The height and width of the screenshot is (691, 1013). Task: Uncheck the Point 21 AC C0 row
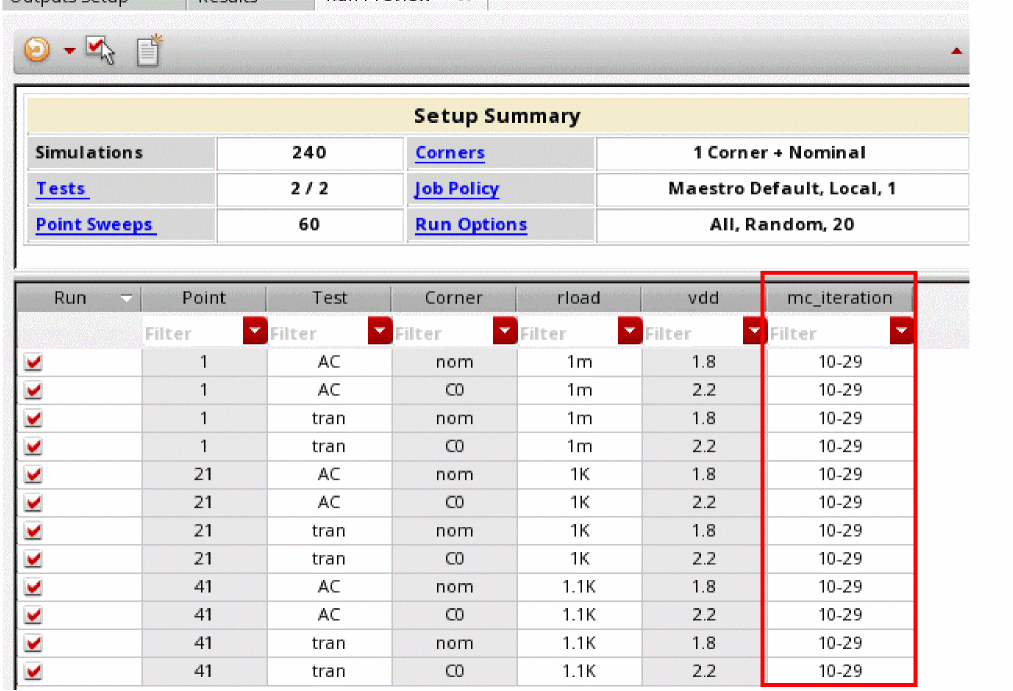coord(34,502)
